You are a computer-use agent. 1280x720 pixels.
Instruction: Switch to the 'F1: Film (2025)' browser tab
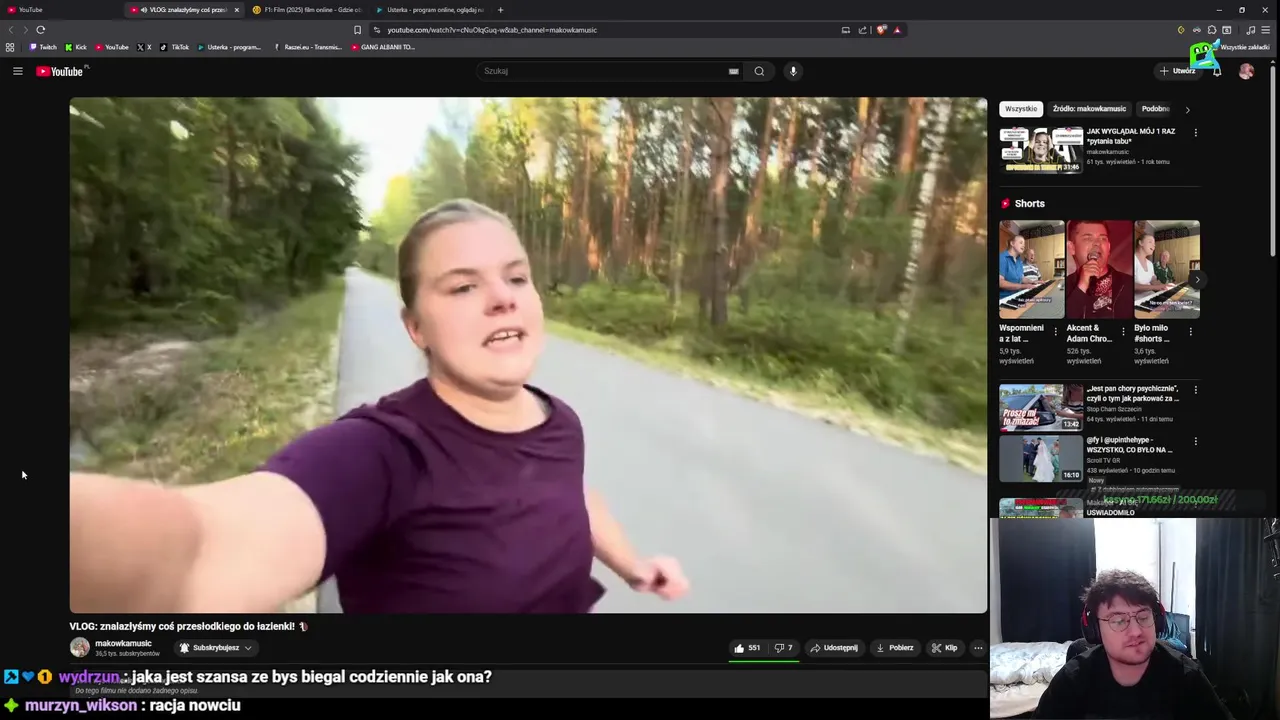pyautogui.click(x=308, y=10)
